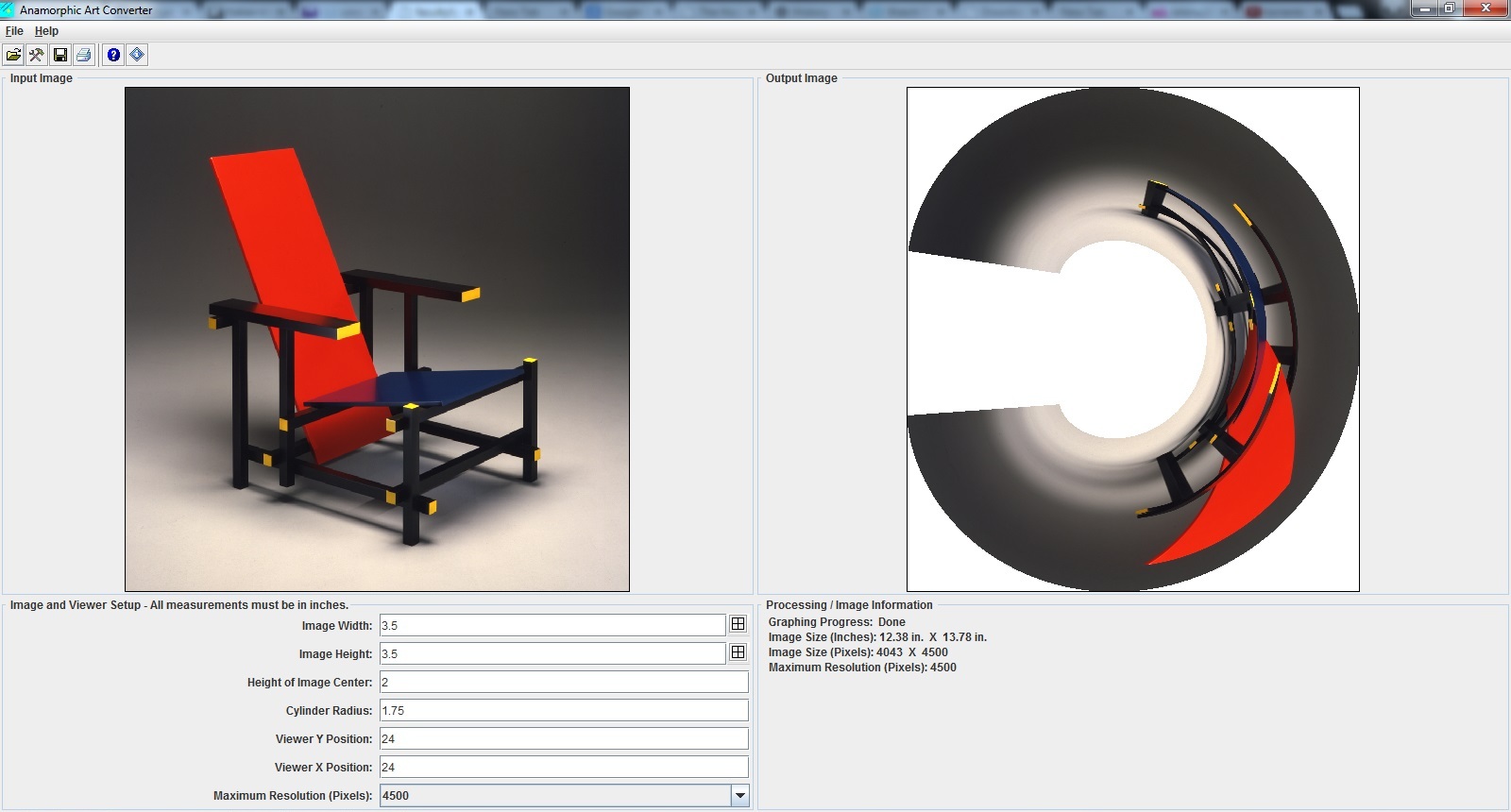
Task: Click the 'Image Size (Pixels): 4043 X 4500' line
Action: tap(857, 652)
